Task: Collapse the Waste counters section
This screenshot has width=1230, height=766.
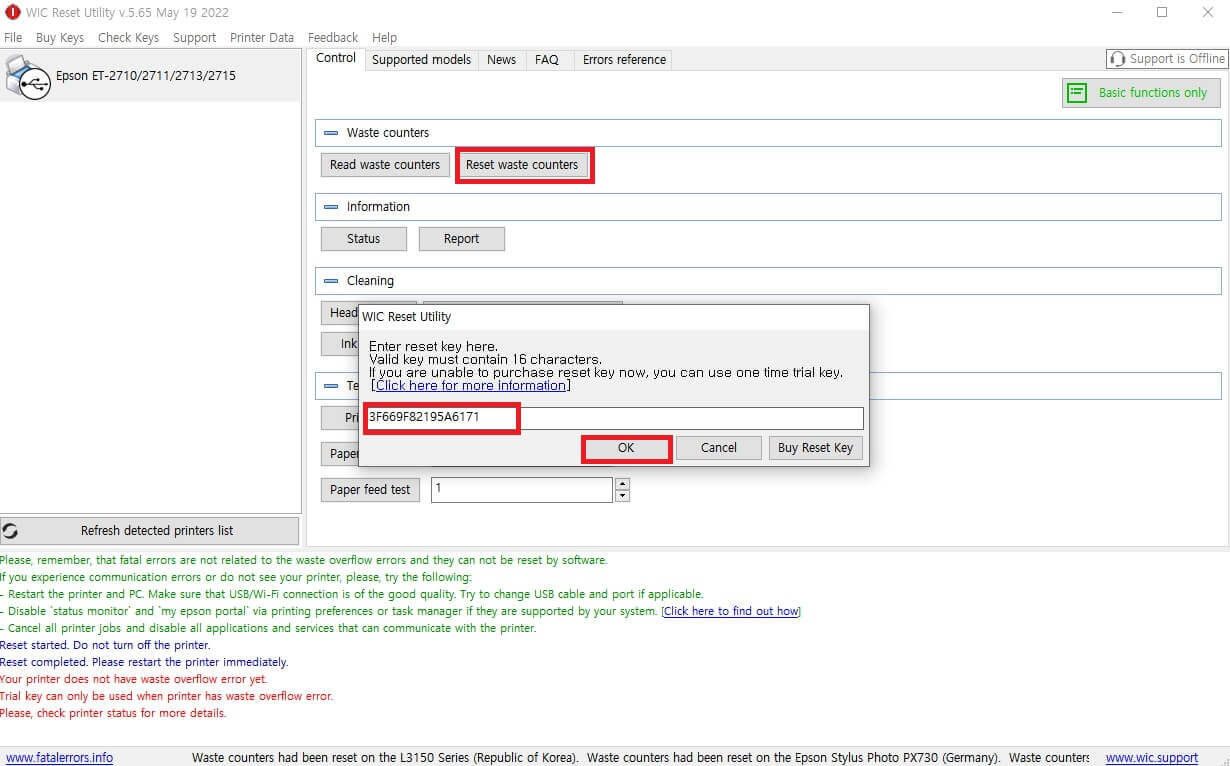Action: point(331,133)
